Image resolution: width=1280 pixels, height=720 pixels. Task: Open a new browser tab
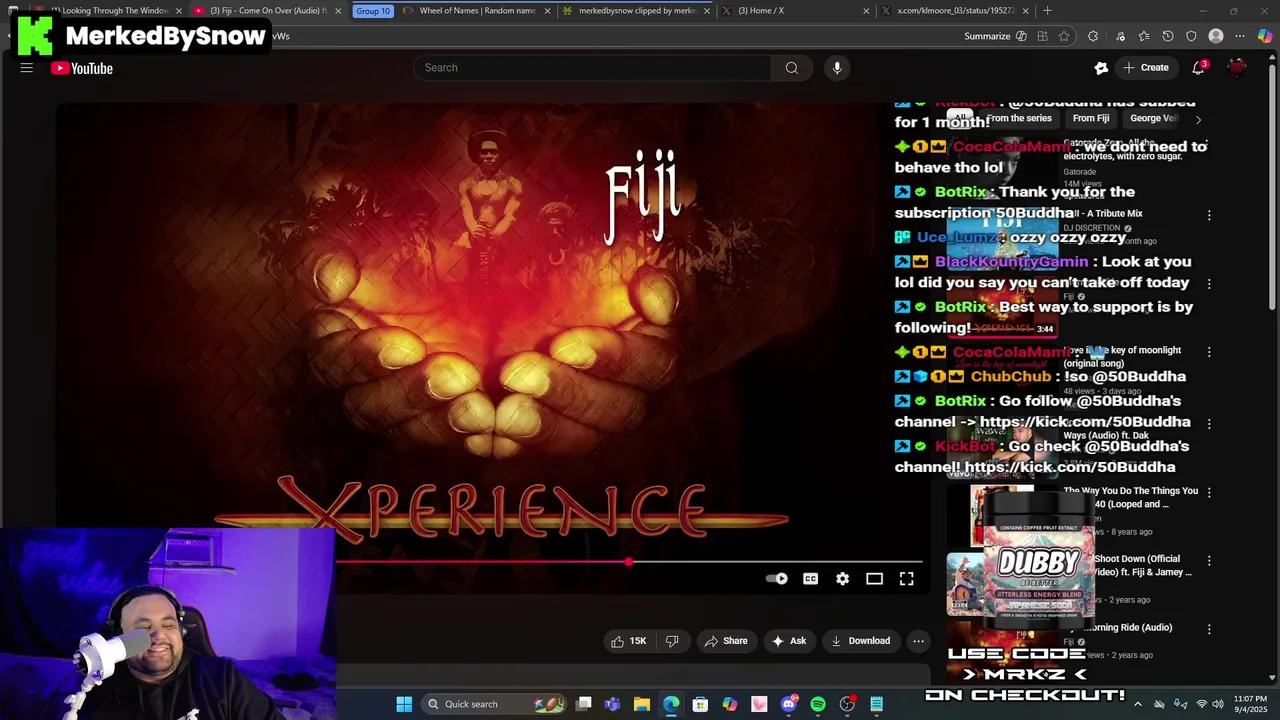[x=1047, y=11]
